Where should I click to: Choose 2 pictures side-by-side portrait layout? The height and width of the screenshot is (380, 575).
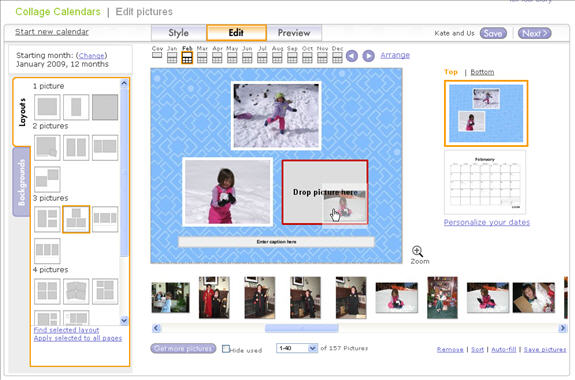coord(76,147)
